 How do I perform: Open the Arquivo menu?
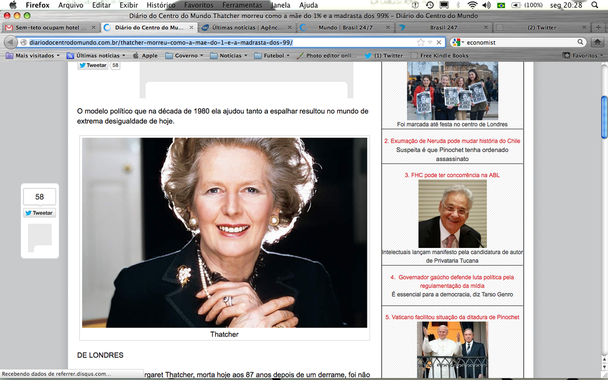click(x=71, y=5)
